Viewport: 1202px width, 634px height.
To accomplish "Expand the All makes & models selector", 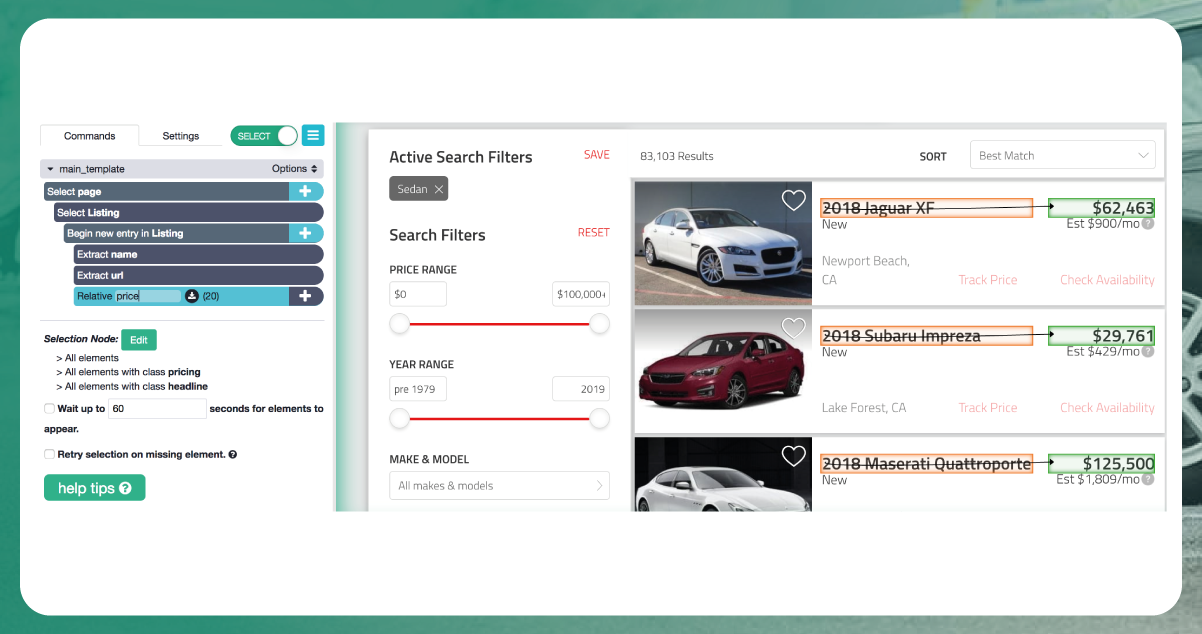I will click(x=500, y=485).
